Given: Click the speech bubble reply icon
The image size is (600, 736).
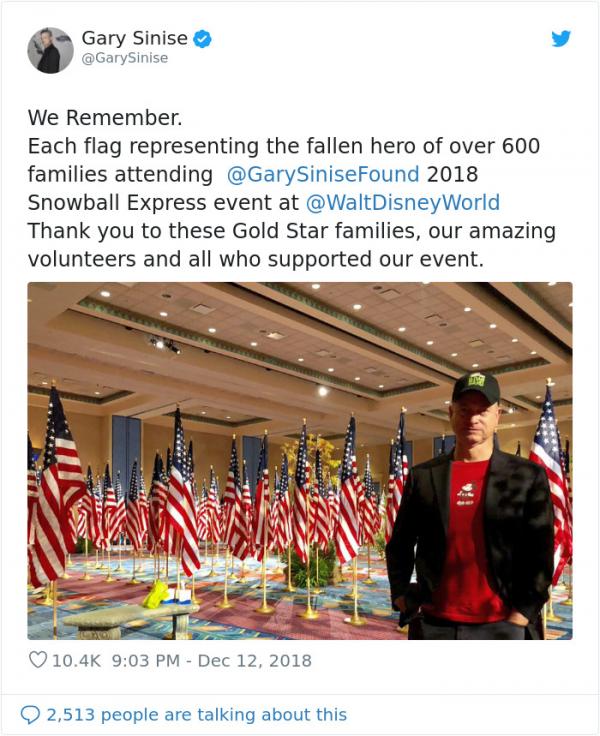Looking at the screenshot, I should point(31,714).
